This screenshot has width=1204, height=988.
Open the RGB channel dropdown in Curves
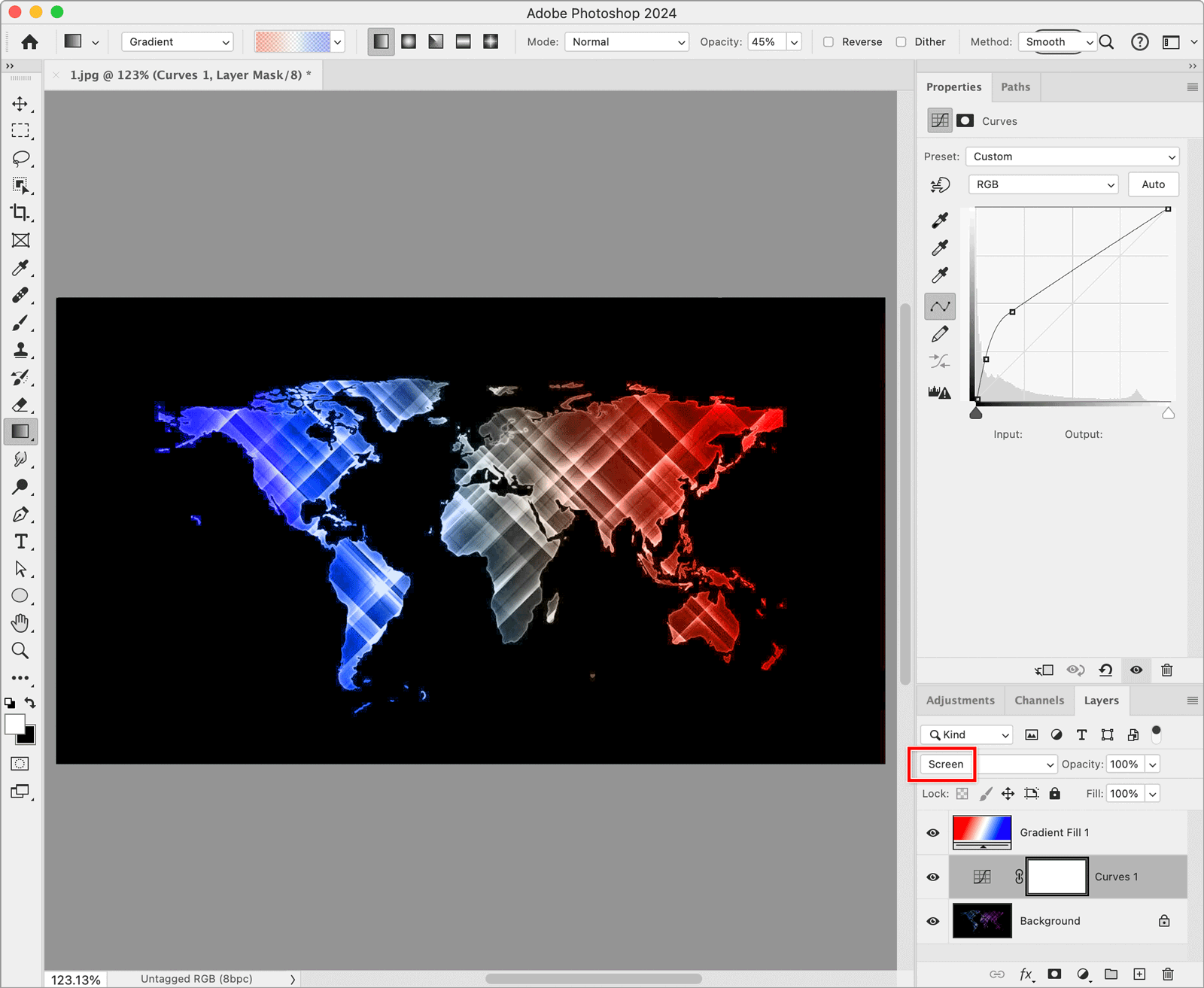click(1043, 184)
